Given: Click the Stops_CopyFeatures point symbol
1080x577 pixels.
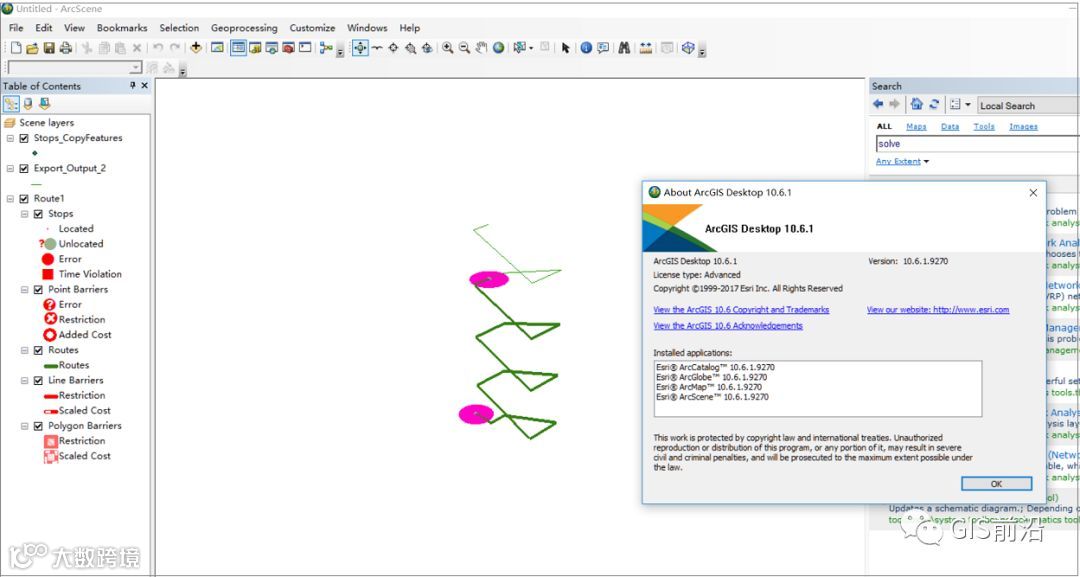Looking at the screenshot, I should [35, 153].
